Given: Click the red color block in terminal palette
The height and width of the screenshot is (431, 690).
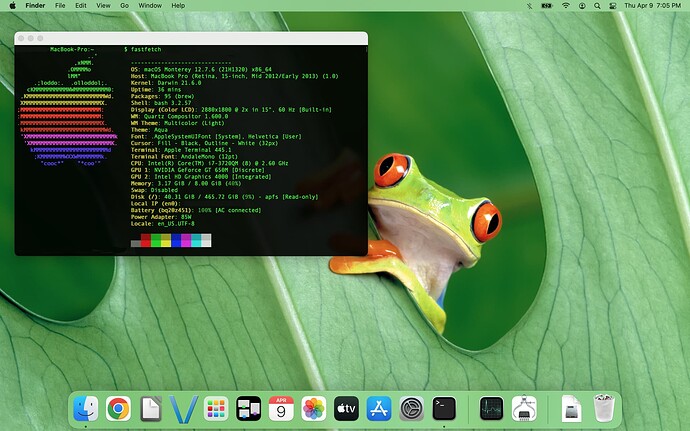Looking at the screenshot, I should 146,240.
